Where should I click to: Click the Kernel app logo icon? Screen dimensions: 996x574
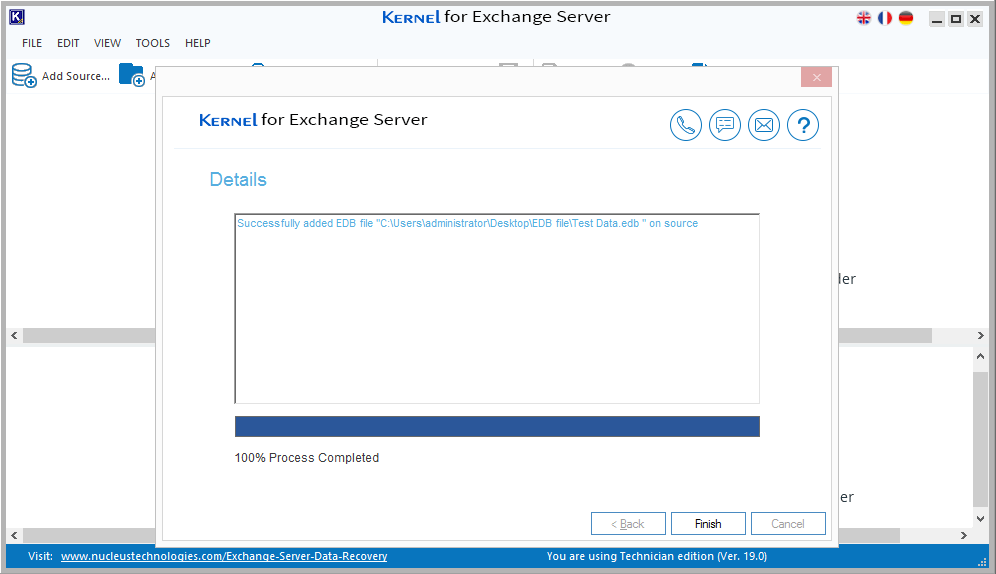pos(16,17)
